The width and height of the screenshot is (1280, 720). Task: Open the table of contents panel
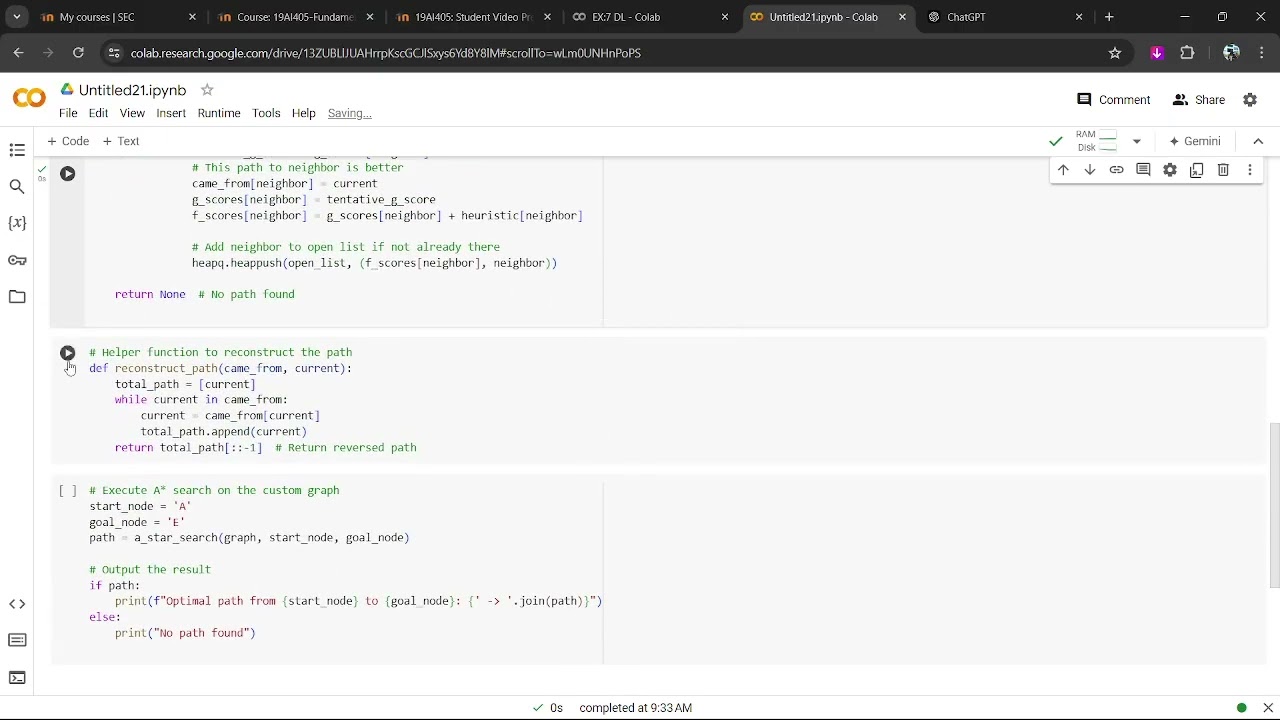tap(17, 150)
